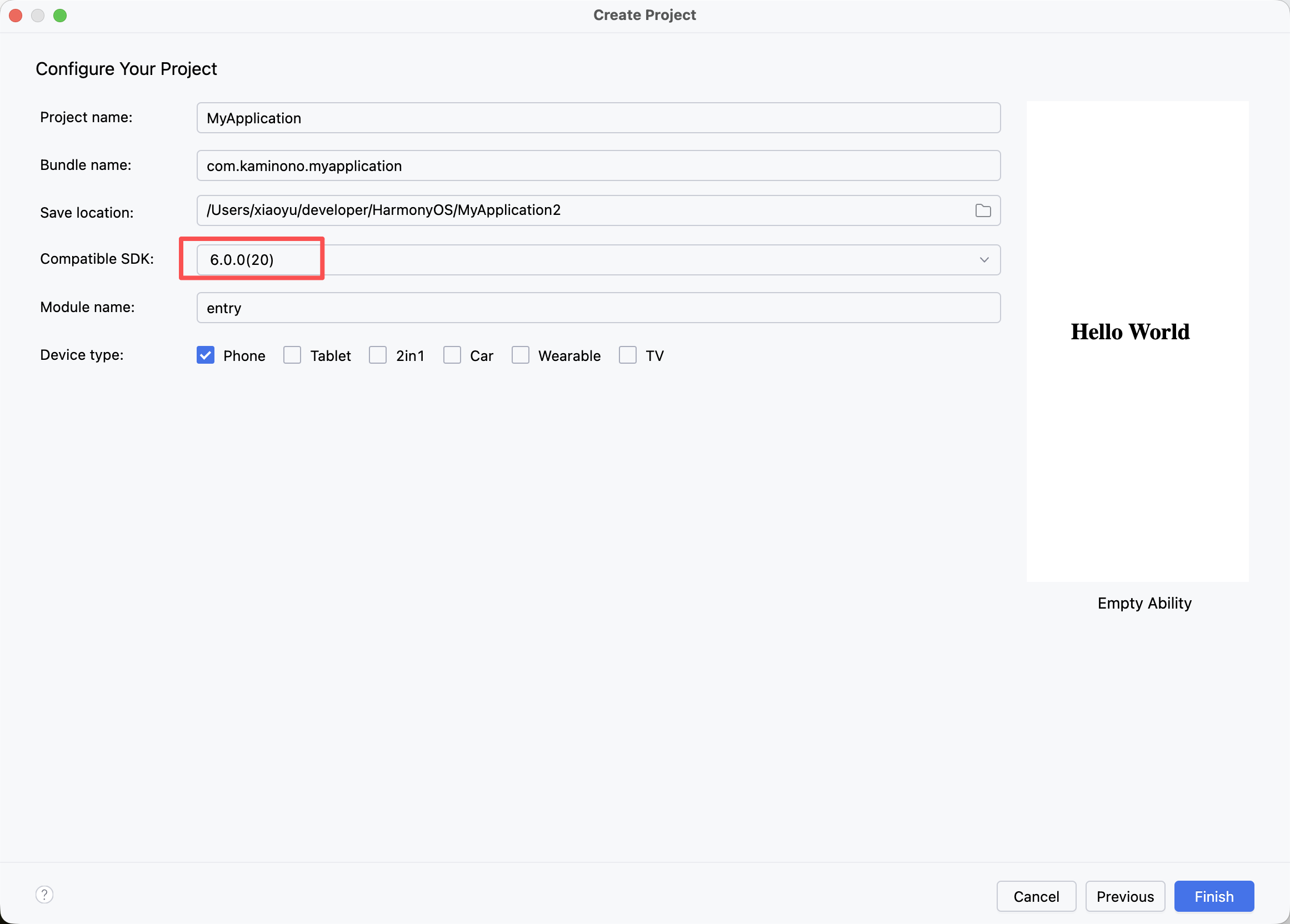Click the green maximize window button
1290x924 pixels.
point(60,16)
